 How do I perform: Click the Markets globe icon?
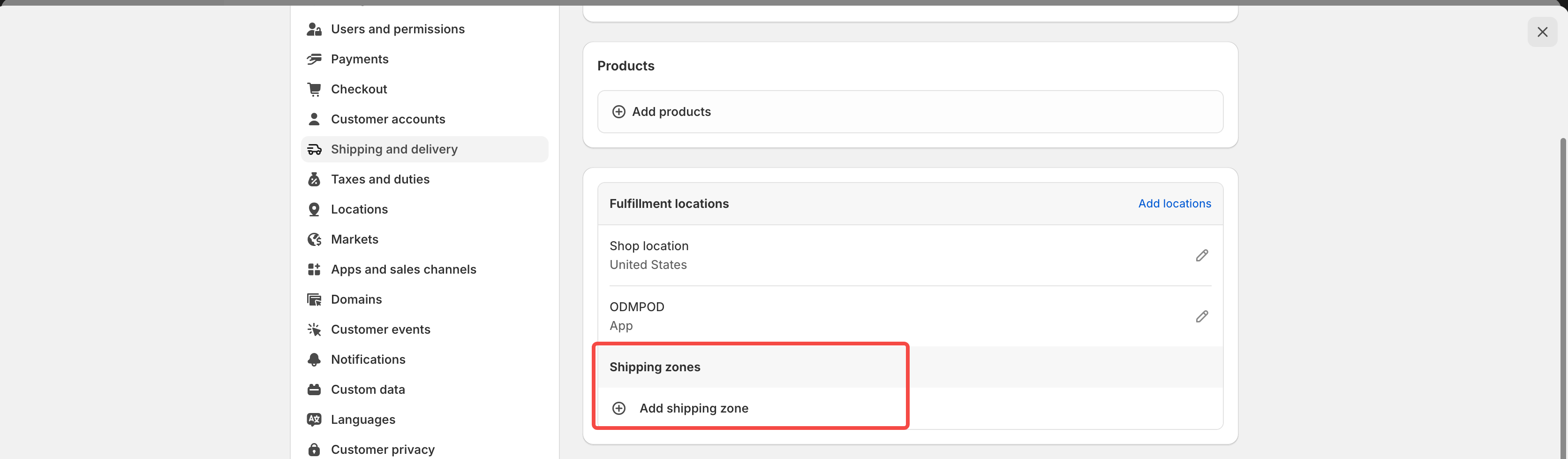pos(314,239)
